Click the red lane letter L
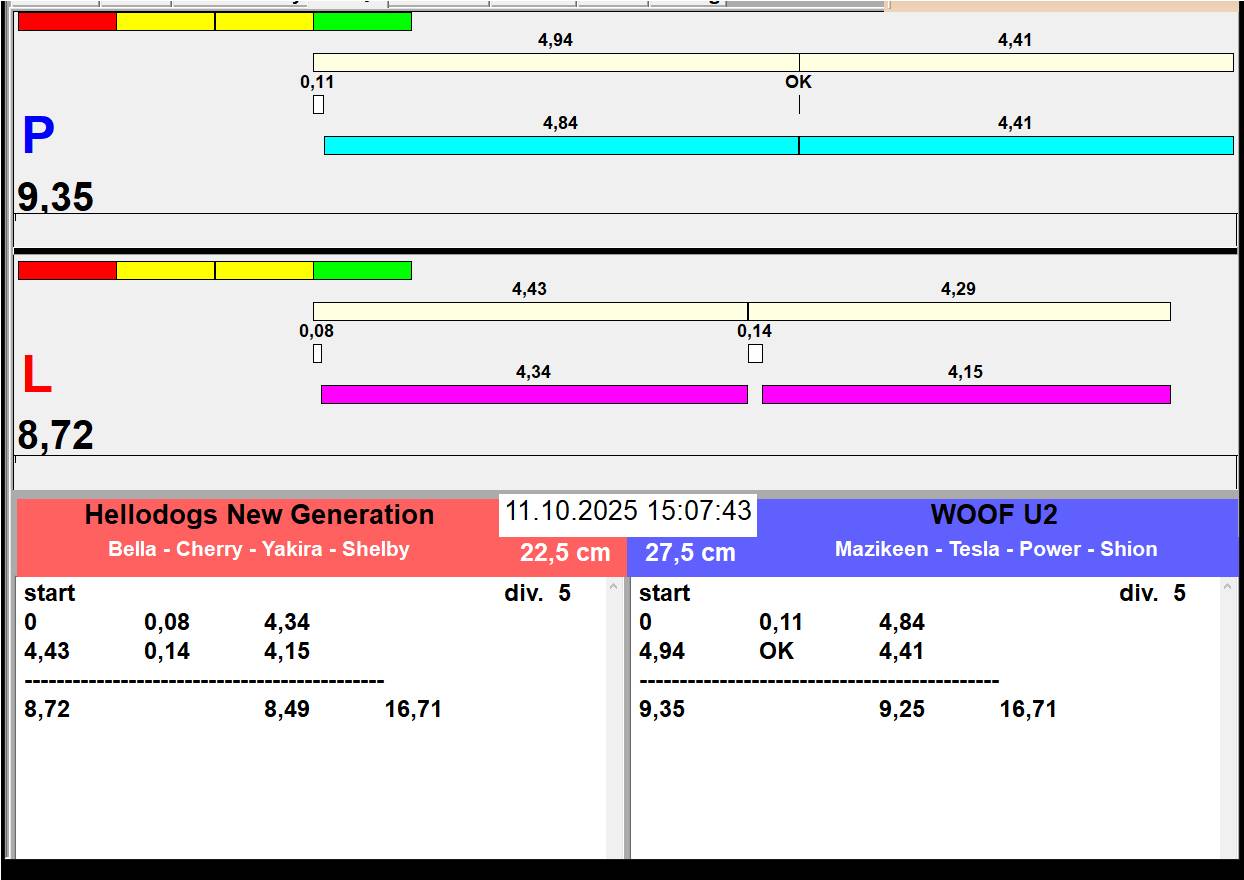Viewport: 1244px width, 880px height. 37,376
